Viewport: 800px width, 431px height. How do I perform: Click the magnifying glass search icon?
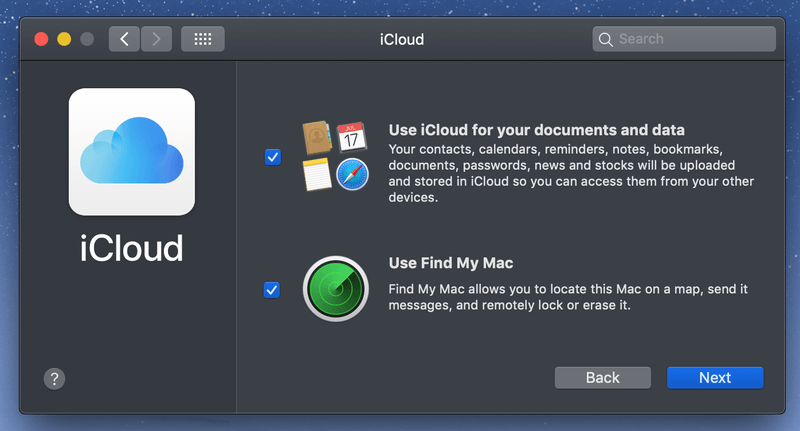coord(605,40)
